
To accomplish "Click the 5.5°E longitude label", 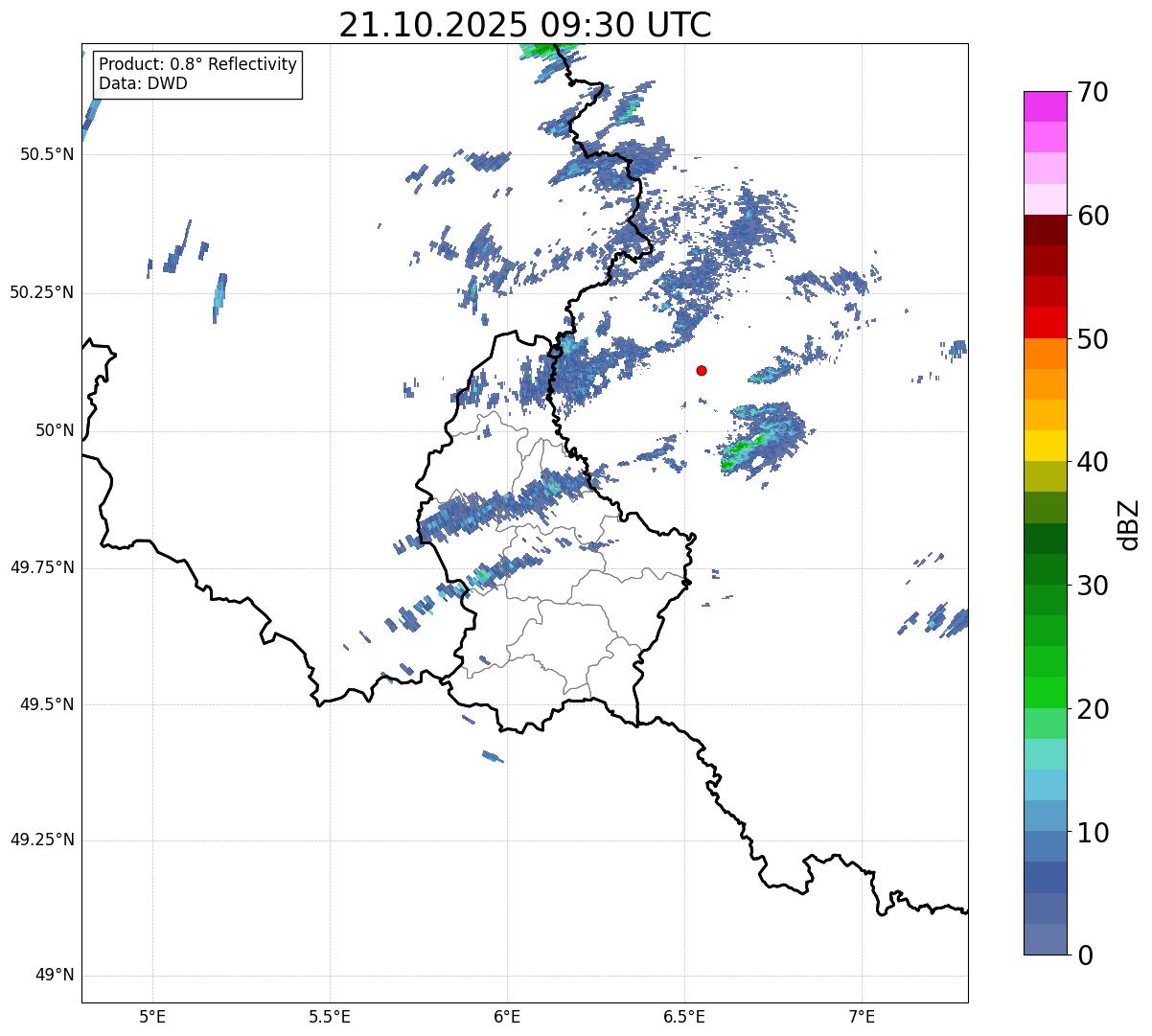I will [330, 1017].
